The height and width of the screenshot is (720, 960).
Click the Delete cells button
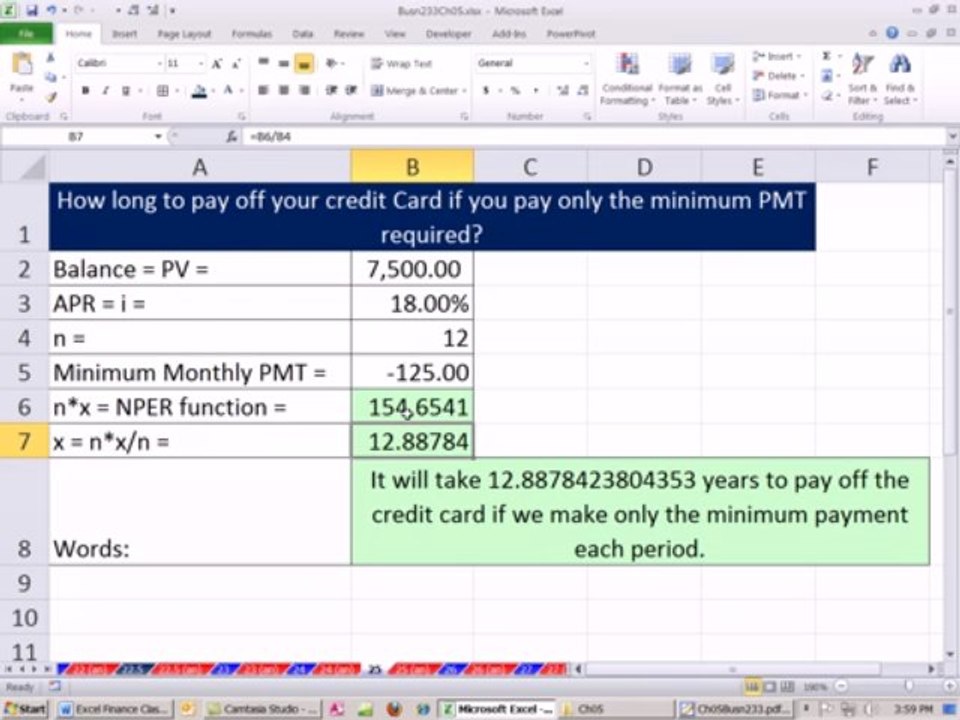tap(778, 76)
